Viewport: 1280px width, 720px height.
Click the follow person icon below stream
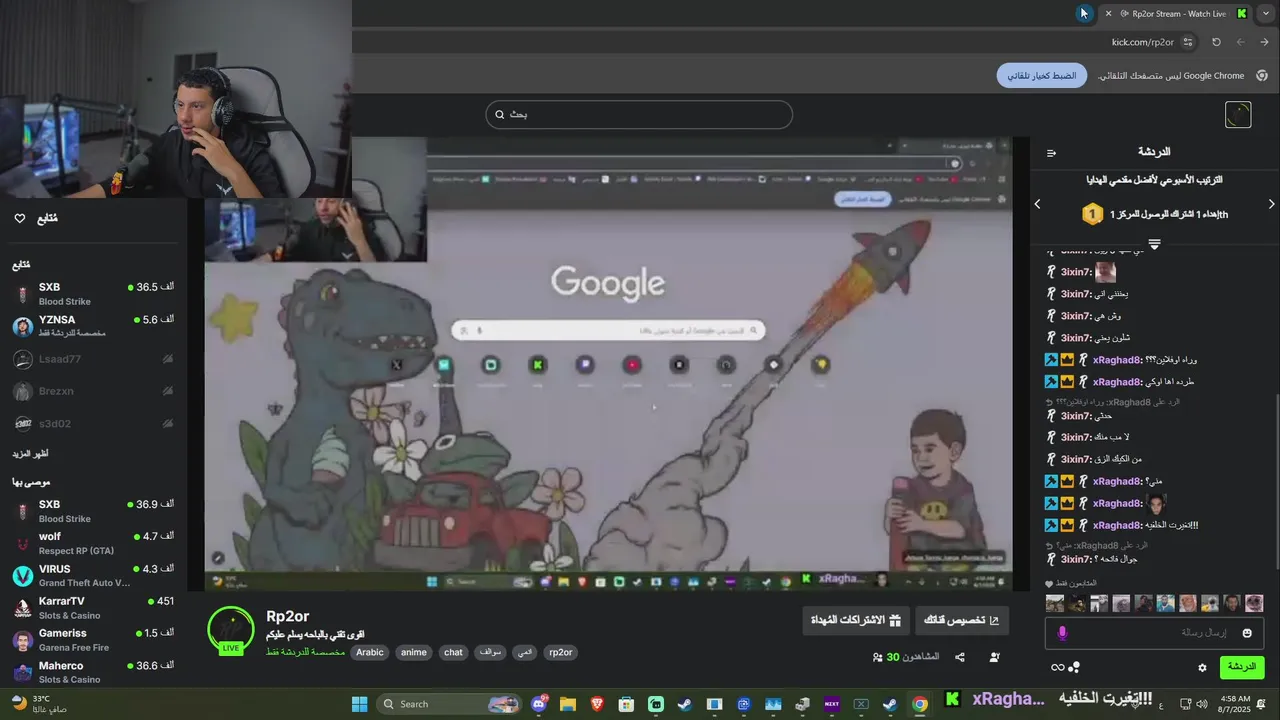click(x=994, y=657)
